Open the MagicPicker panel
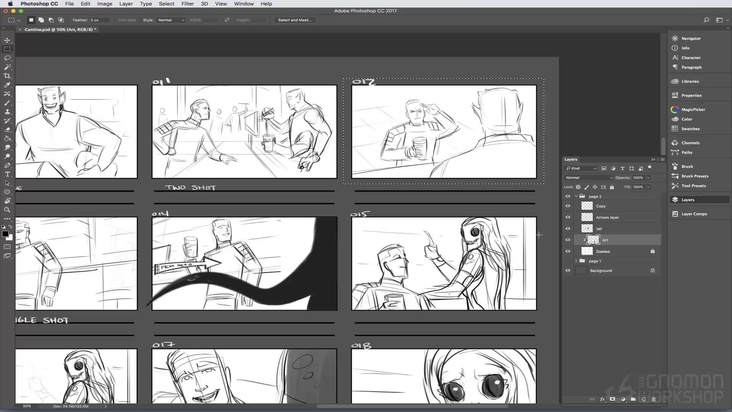 [x=688, y=110]
